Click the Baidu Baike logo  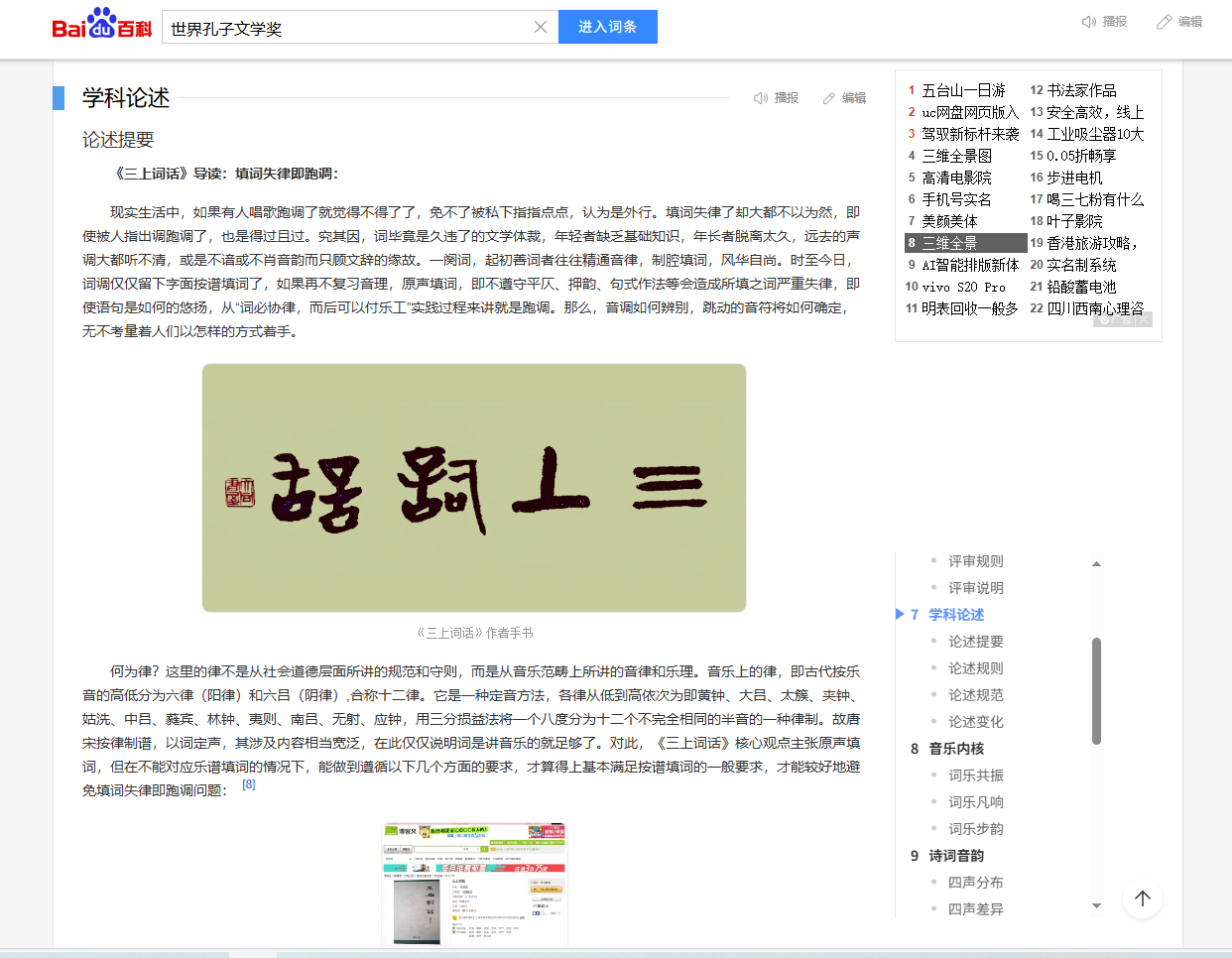[x=101, y=26]
